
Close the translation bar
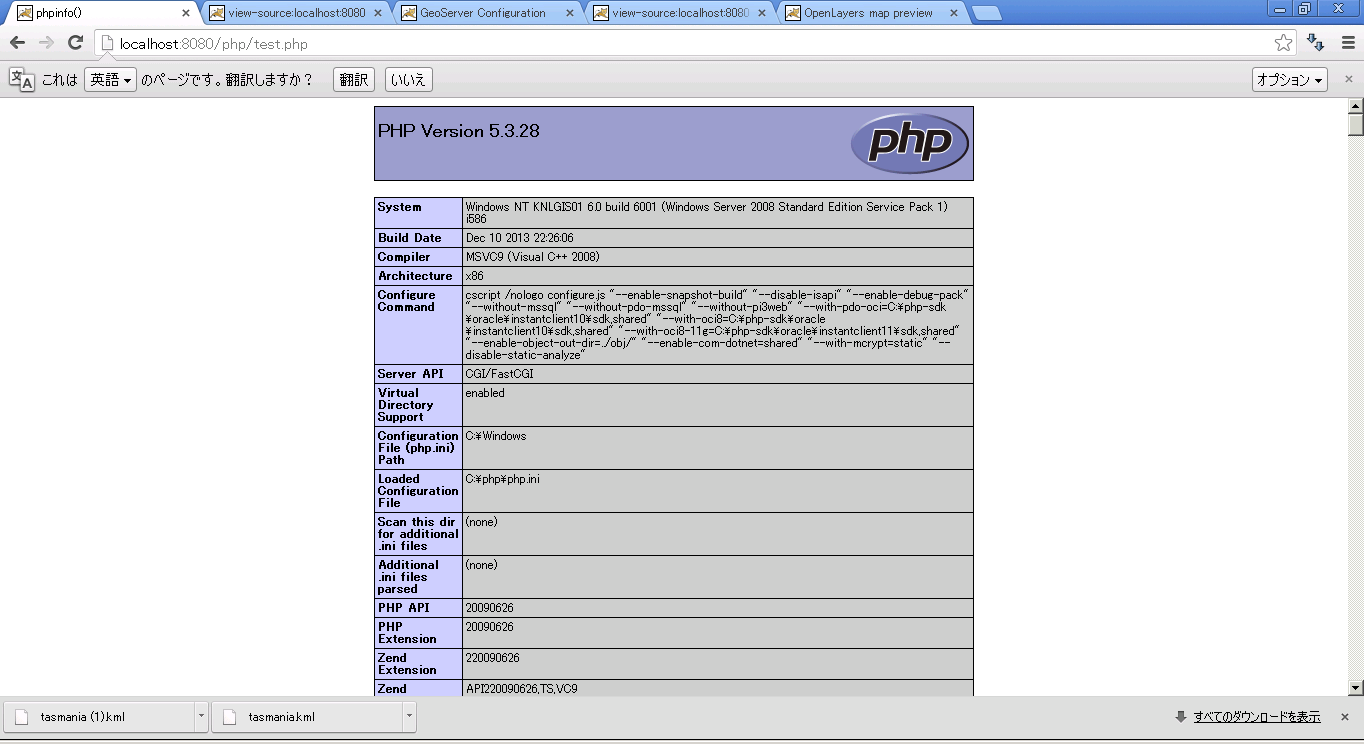click(1348, 80)
